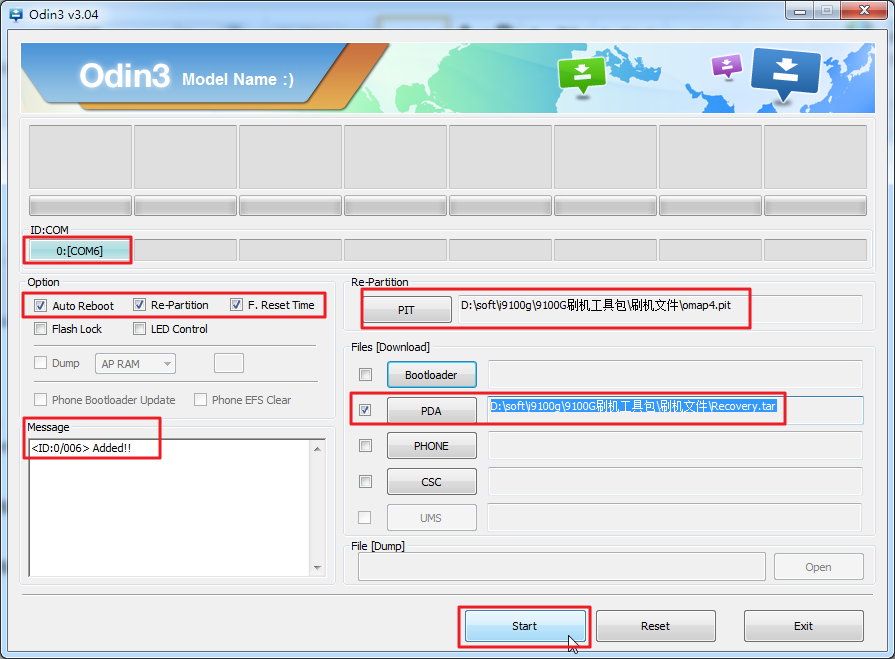This screenshot has height=659, width=895.
Task: Click the Bootloader button
Action: (432, 374)
